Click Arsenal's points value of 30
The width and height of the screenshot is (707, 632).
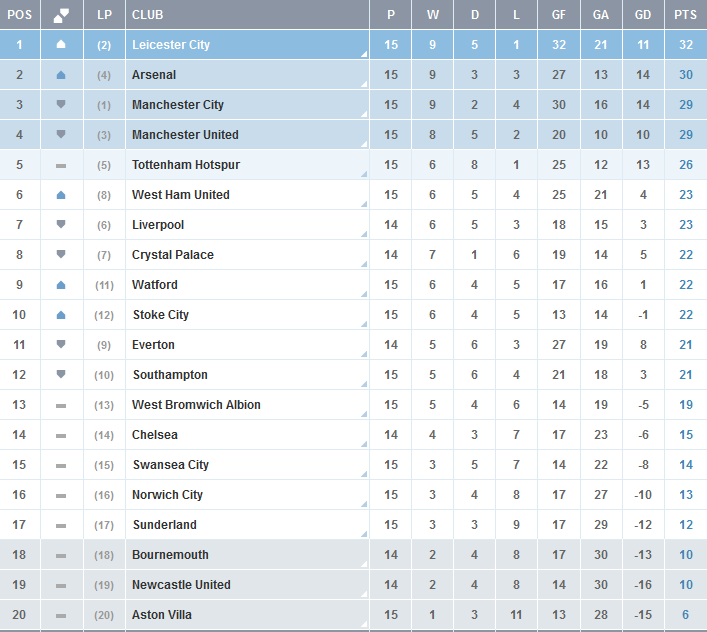click(685, 75)
